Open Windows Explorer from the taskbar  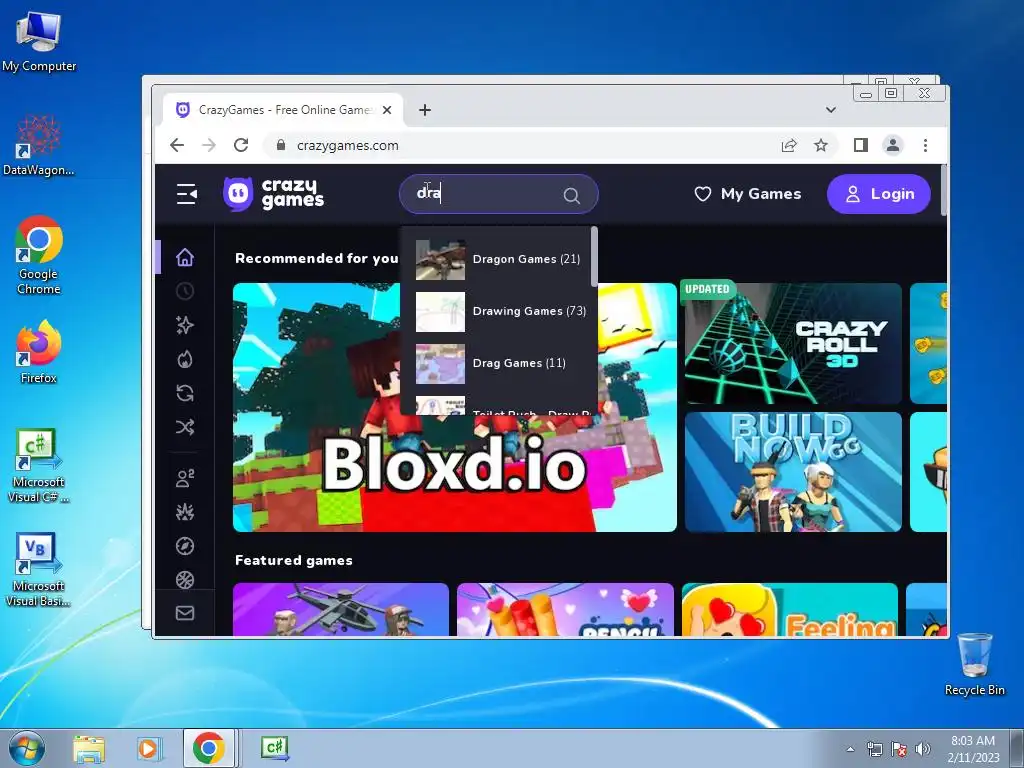89,749
